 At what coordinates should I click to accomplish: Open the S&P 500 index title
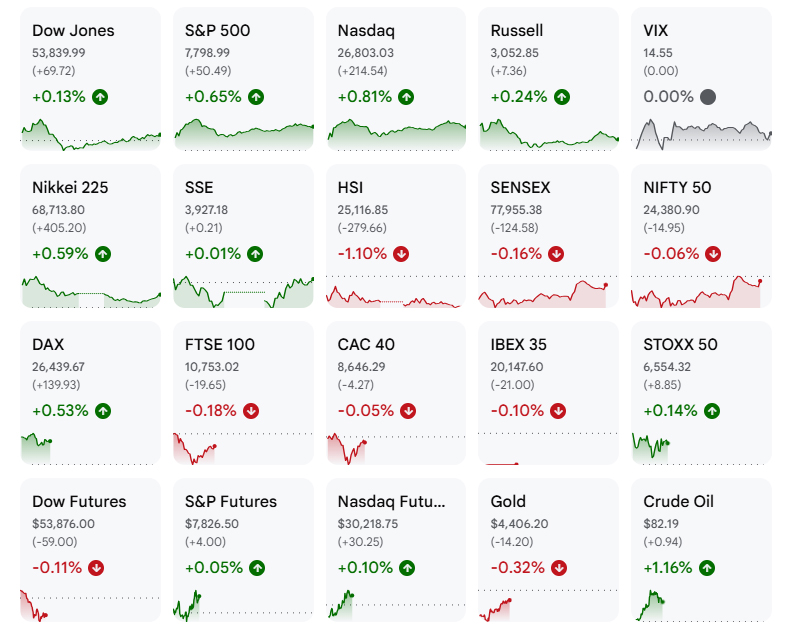pos(217,31)
